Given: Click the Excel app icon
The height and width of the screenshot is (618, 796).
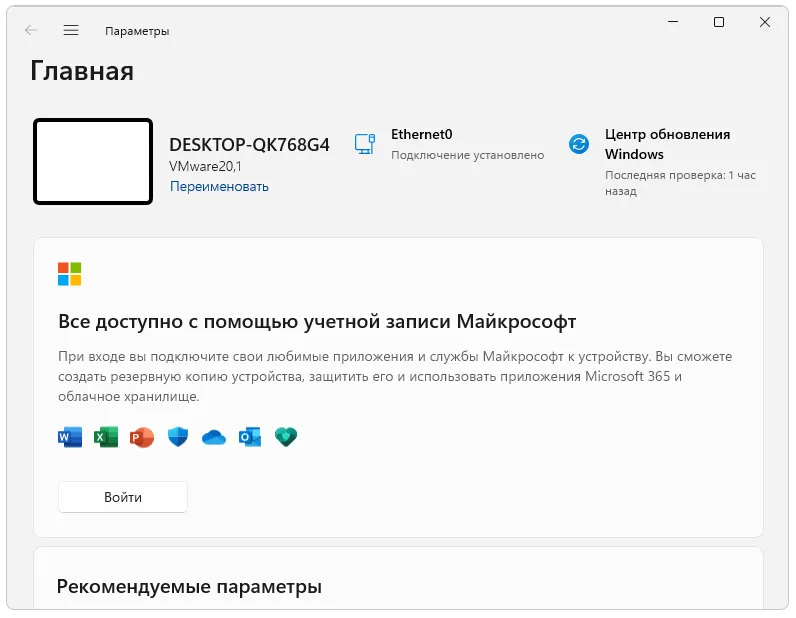Looking at the screenshot, I should click(x=106, y=437).
